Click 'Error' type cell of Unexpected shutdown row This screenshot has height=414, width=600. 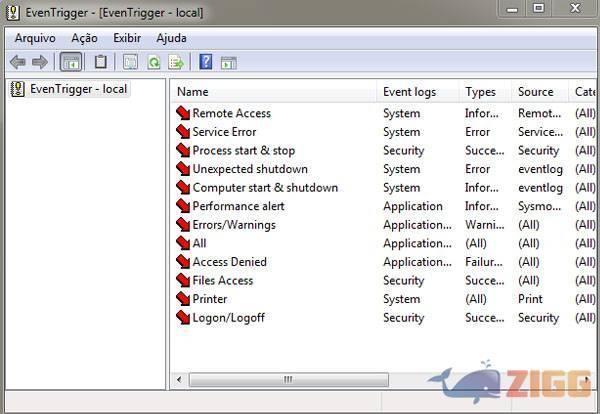[478, 169]
